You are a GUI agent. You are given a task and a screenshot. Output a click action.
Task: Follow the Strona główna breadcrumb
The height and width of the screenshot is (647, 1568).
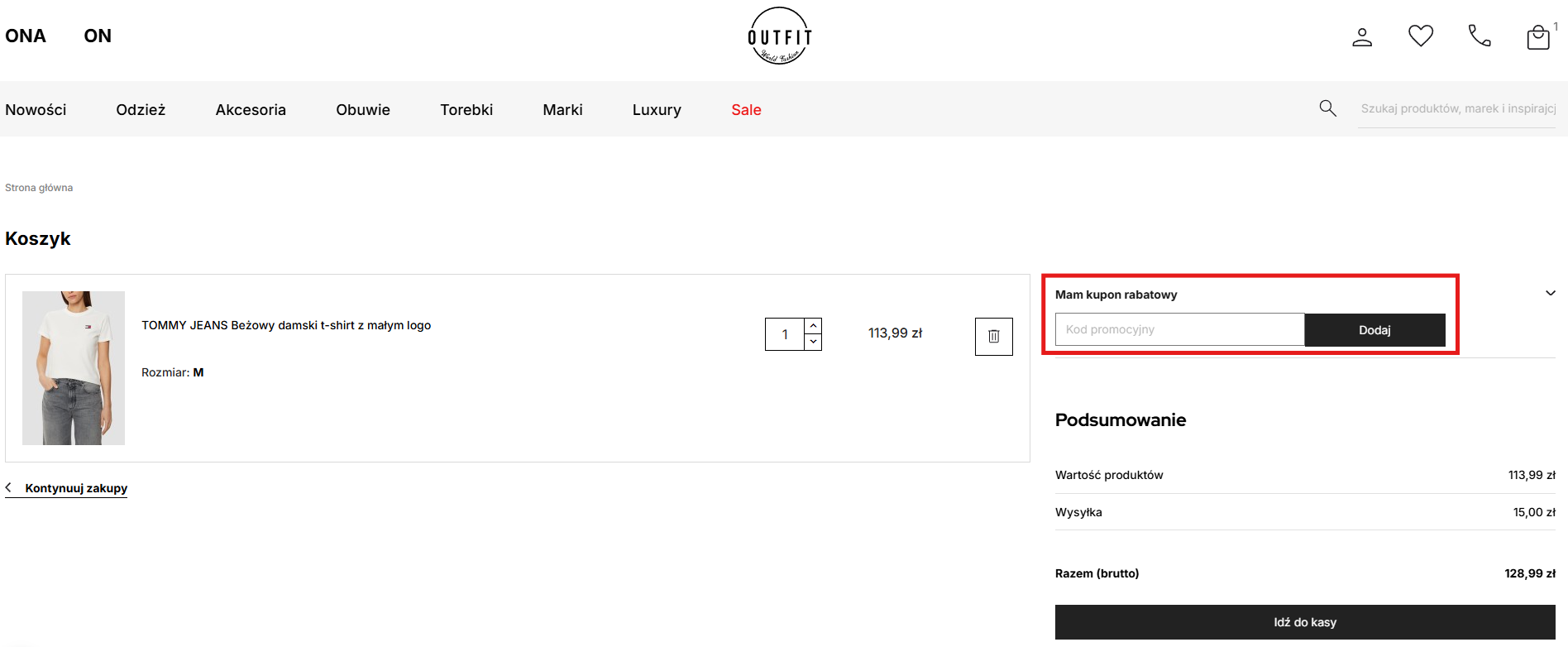39,188
